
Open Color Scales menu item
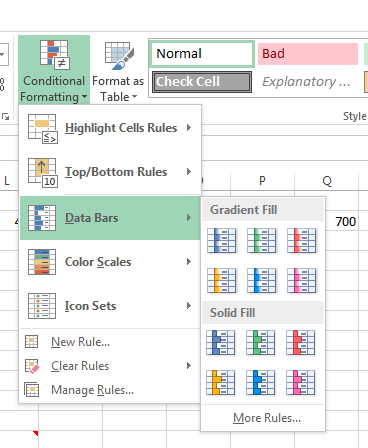pyautogui.click(x=110, y=262)
